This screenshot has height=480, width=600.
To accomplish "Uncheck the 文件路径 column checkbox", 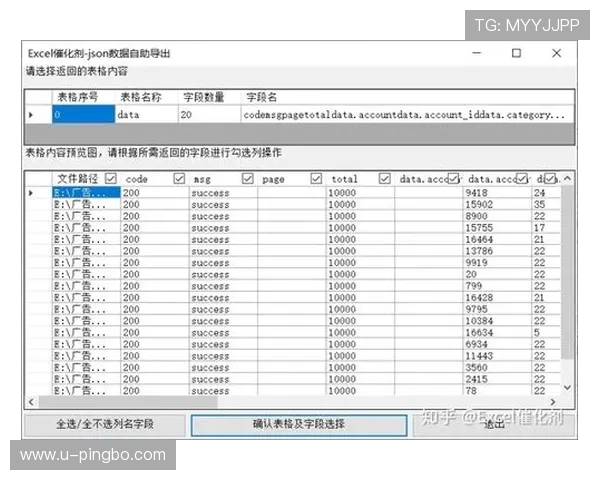I will coord(111,178).
